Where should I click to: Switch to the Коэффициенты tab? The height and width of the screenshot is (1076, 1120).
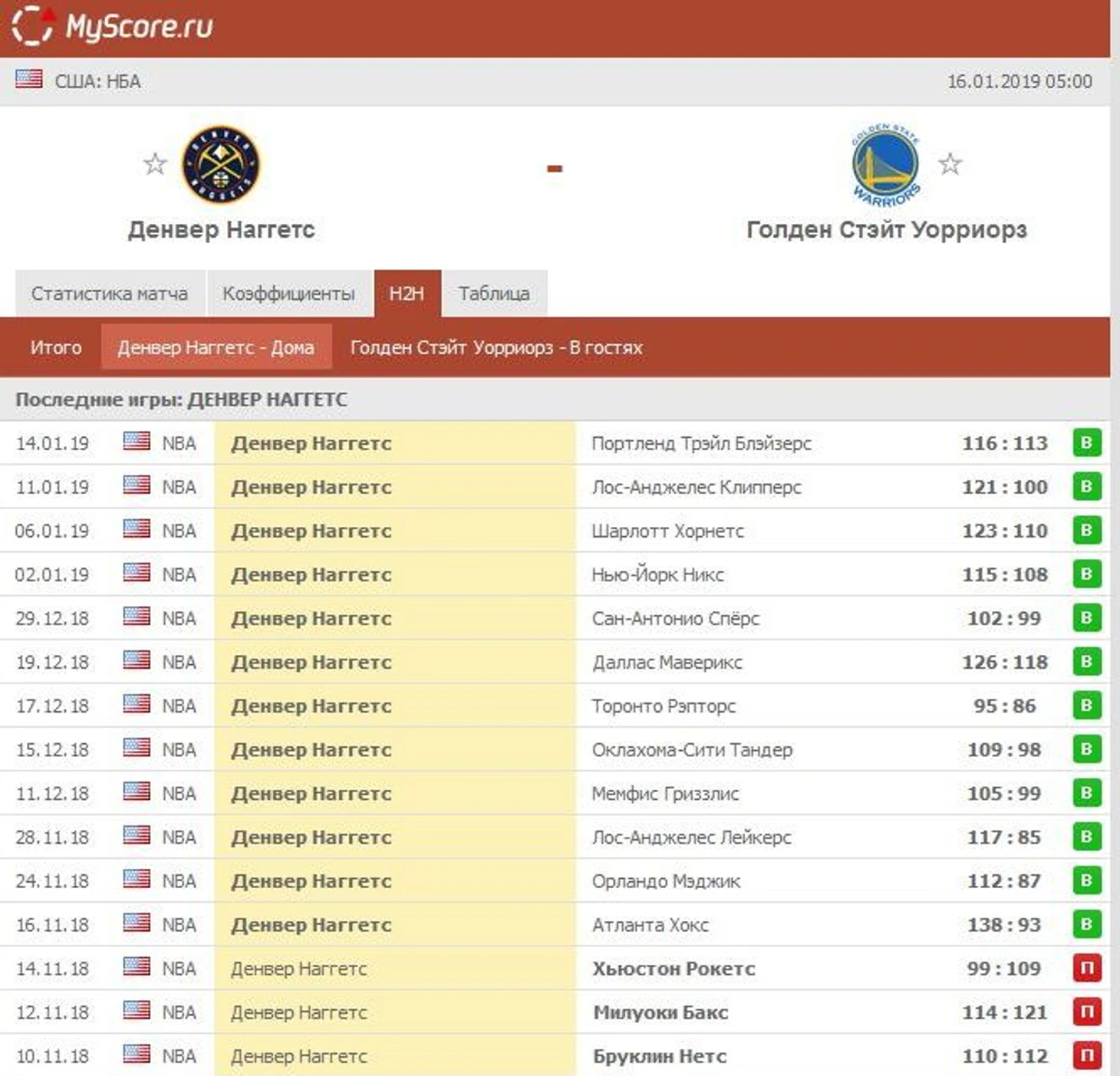(x=288, y=294)
